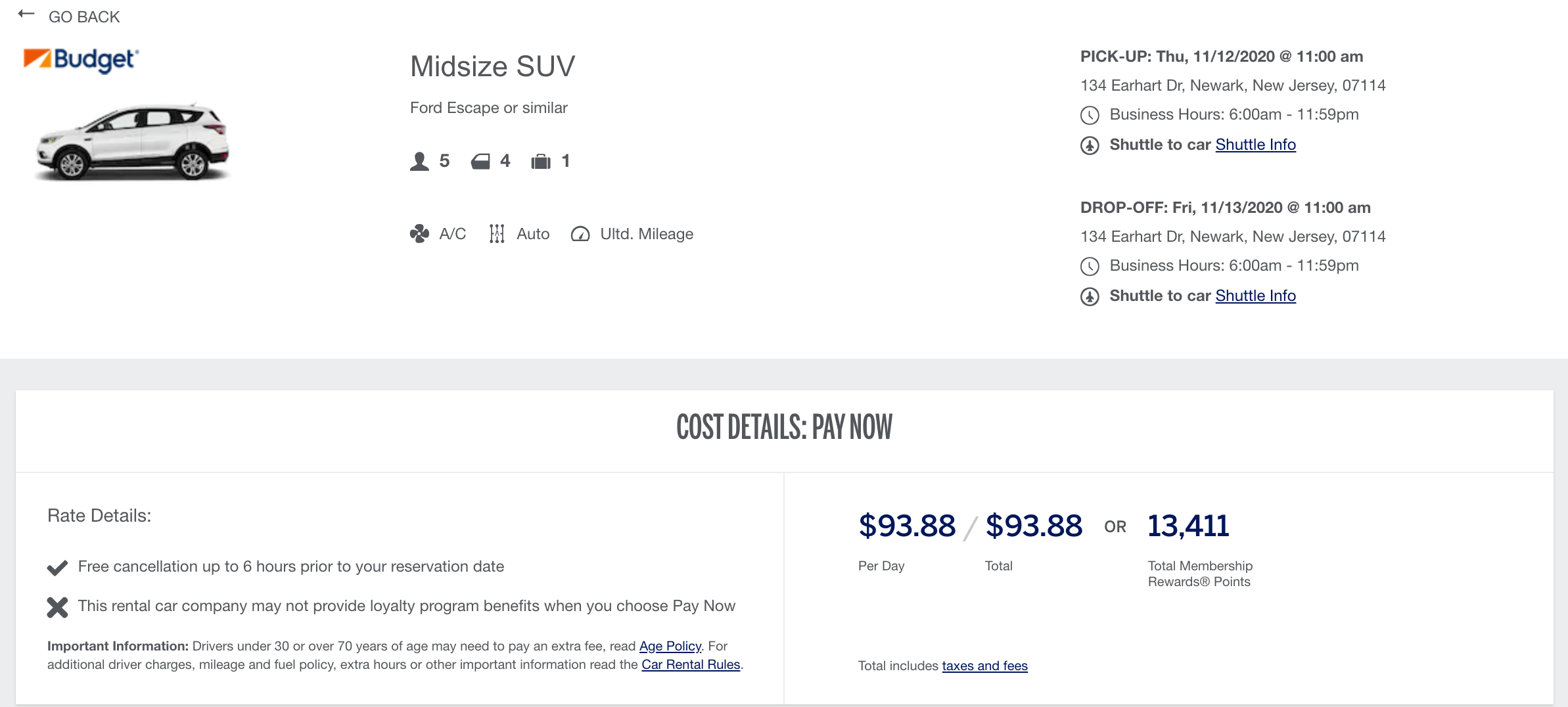Click the white Ford Escape car image

point(133,141)
